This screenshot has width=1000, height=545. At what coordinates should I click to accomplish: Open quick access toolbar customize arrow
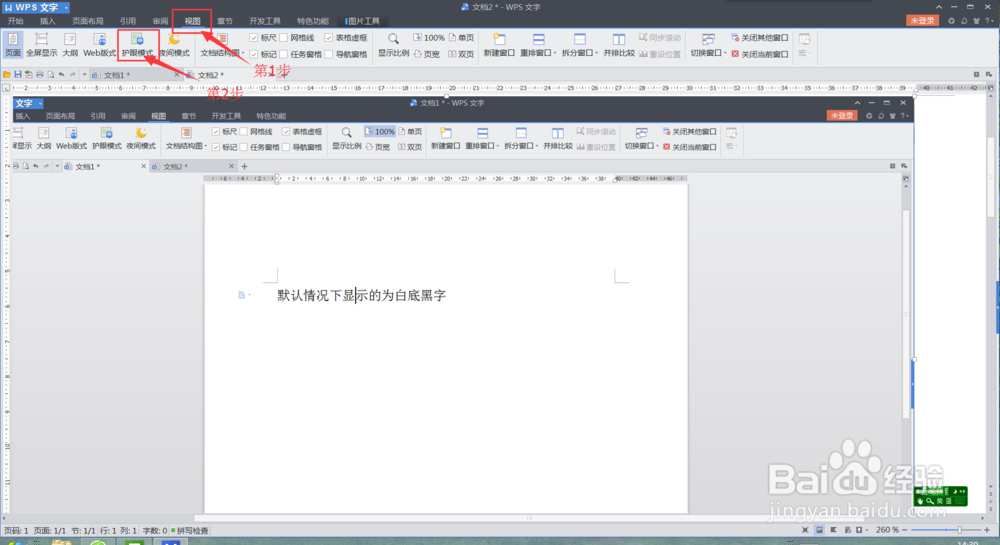[84, 75]
